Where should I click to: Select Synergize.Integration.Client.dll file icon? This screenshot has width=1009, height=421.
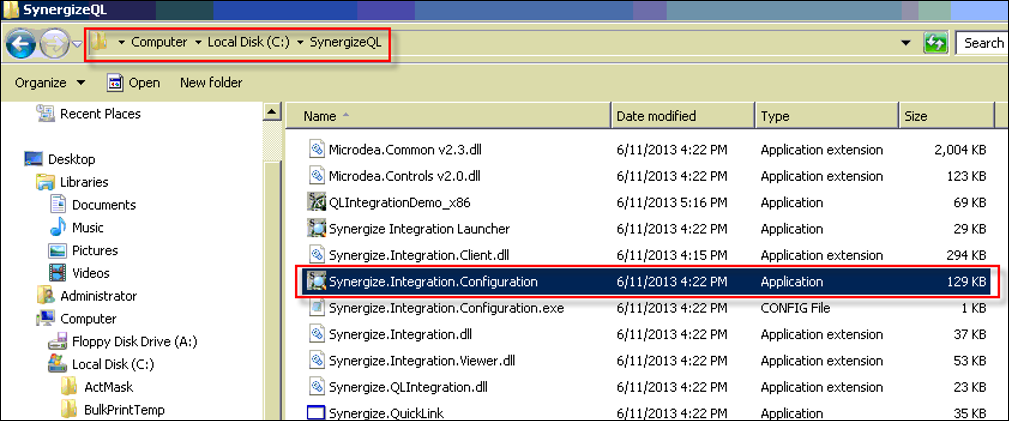pyautogui.click(x=316, y=255)
